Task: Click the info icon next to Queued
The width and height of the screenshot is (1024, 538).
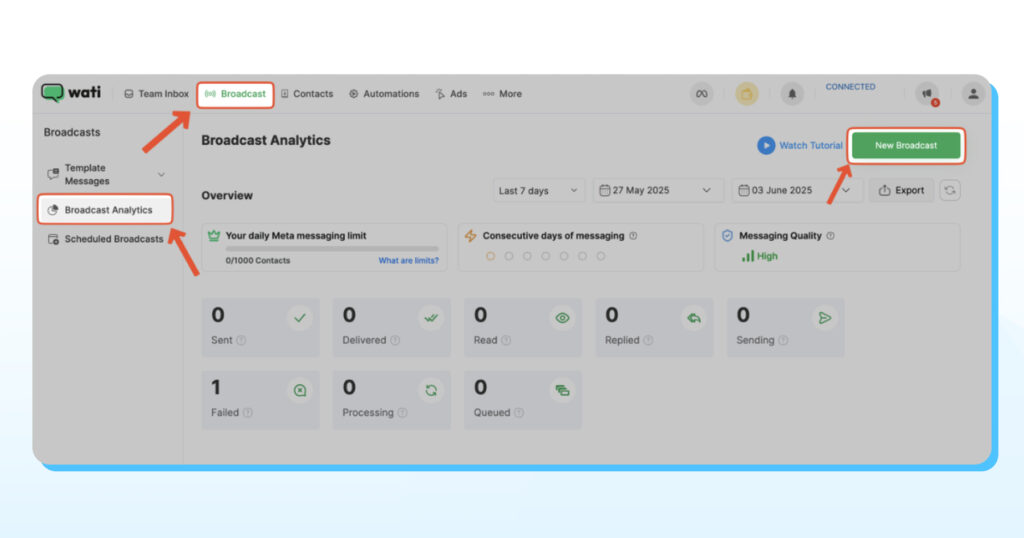Action: tap(519, 413)
